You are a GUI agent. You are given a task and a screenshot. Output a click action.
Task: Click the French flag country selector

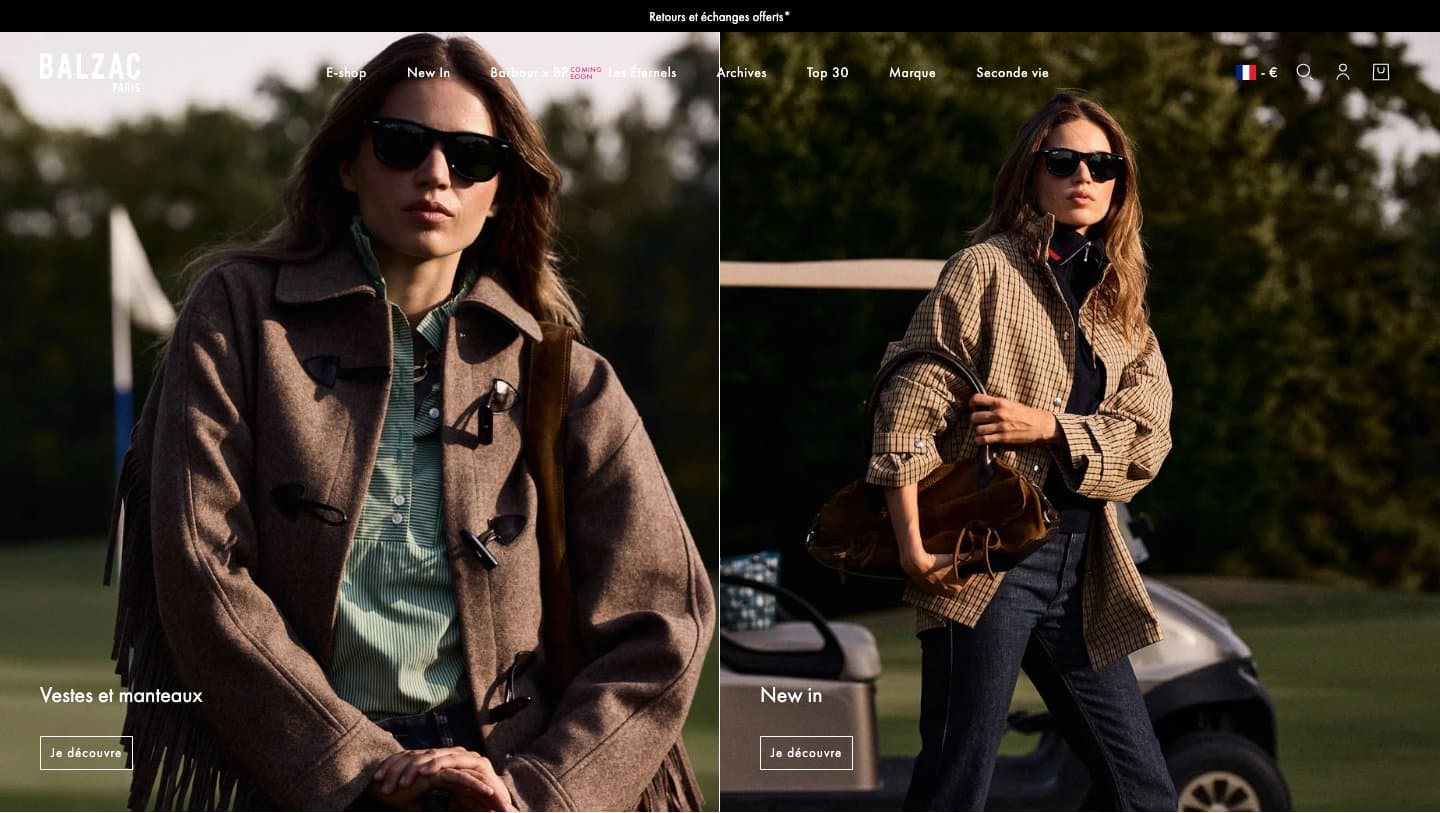[x=1246, y=72]
